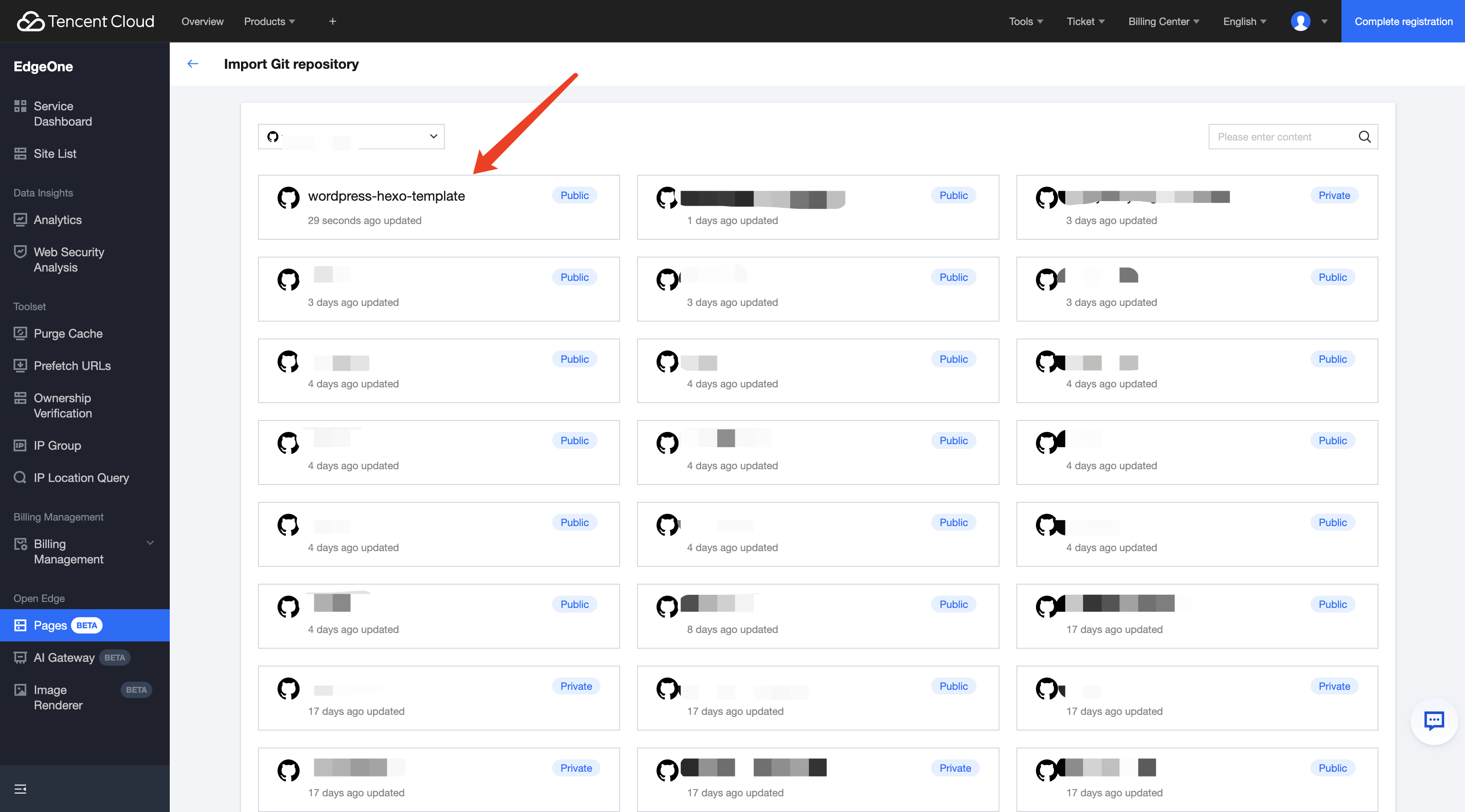Open the English language dropdown
The image size is (1465, 812).
[1244, 21]
